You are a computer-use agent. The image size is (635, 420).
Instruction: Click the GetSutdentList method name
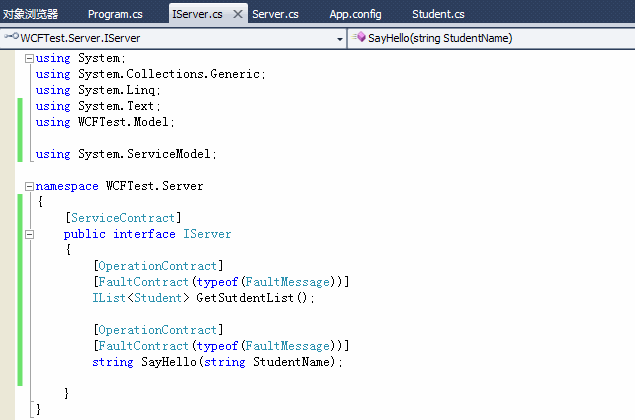pos(245,298)
